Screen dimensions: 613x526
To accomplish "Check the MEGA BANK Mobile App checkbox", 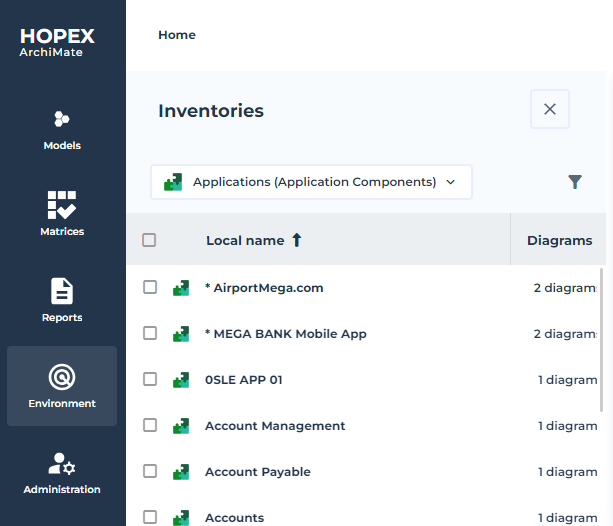I will [150, 334].
